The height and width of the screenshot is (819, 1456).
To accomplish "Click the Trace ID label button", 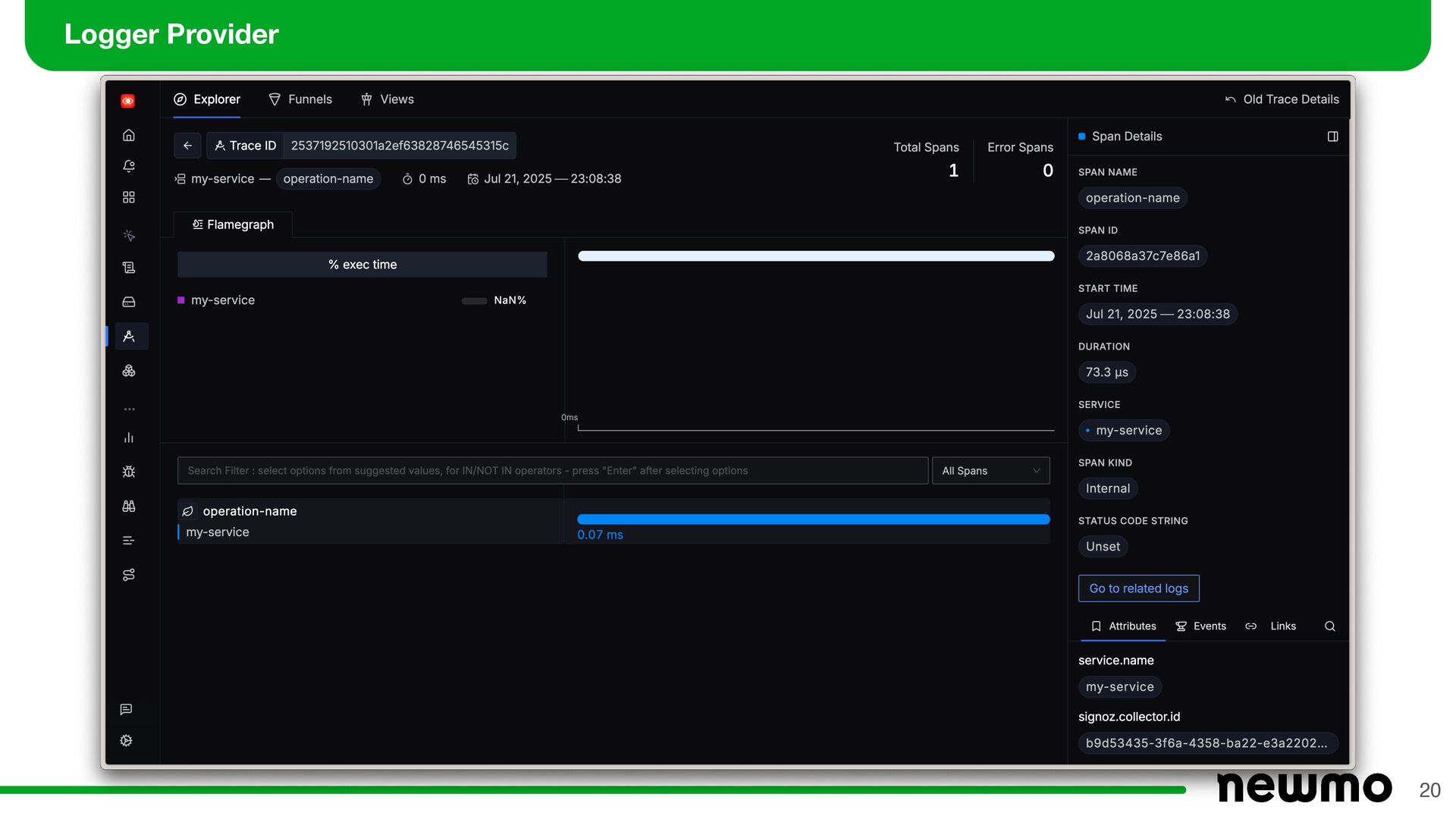I will tap(246, 146).
